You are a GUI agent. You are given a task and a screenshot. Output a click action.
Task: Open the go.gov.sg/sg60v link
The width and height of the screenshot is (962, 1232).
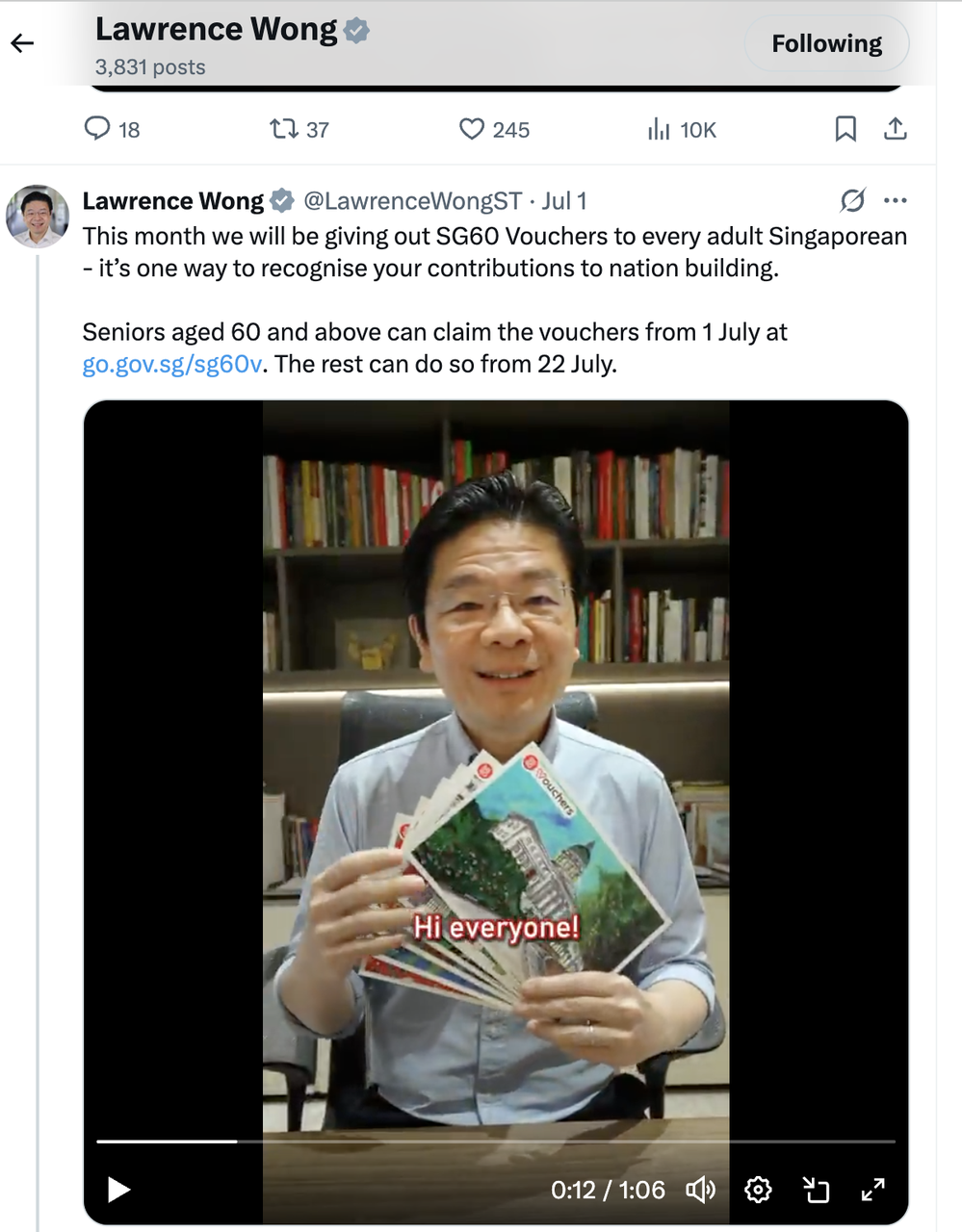[x=171, y=365]
